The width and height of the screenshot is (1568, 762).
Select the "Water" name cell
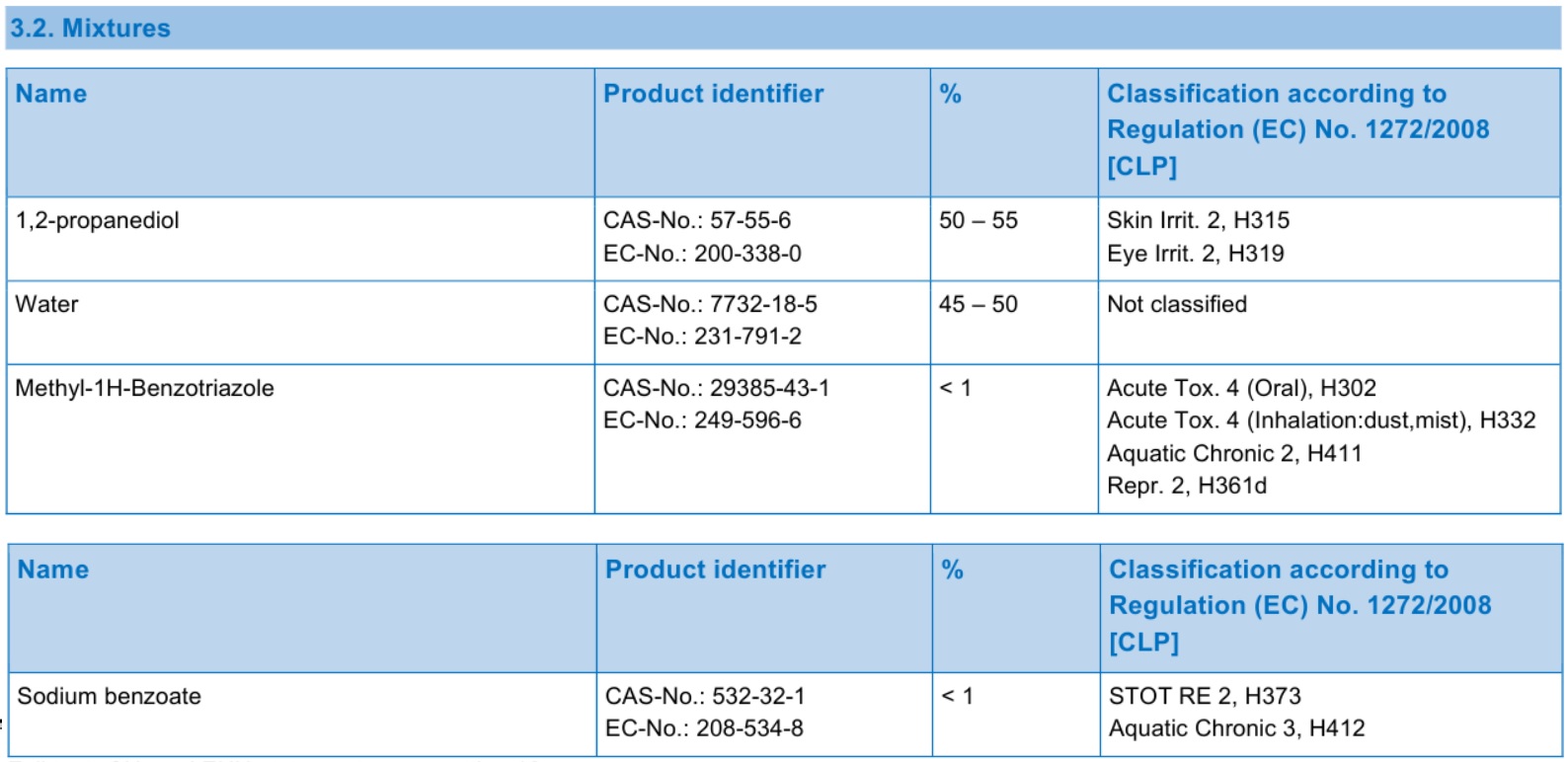click(x=46, y=304)
